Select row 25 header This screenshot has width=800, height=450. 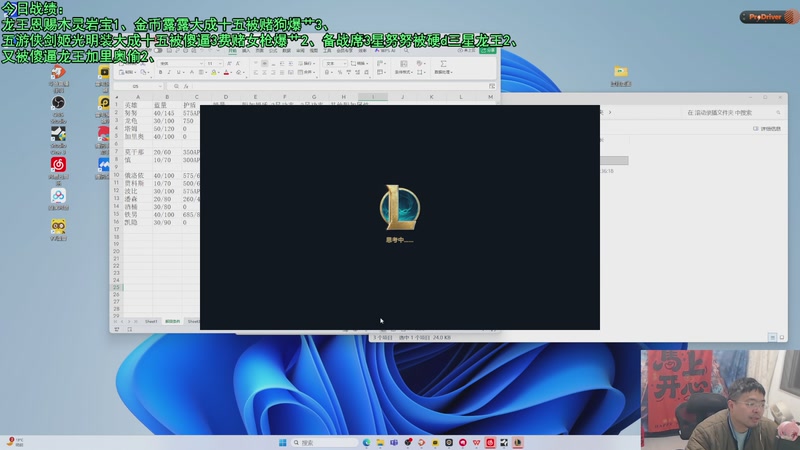[116, 287]
